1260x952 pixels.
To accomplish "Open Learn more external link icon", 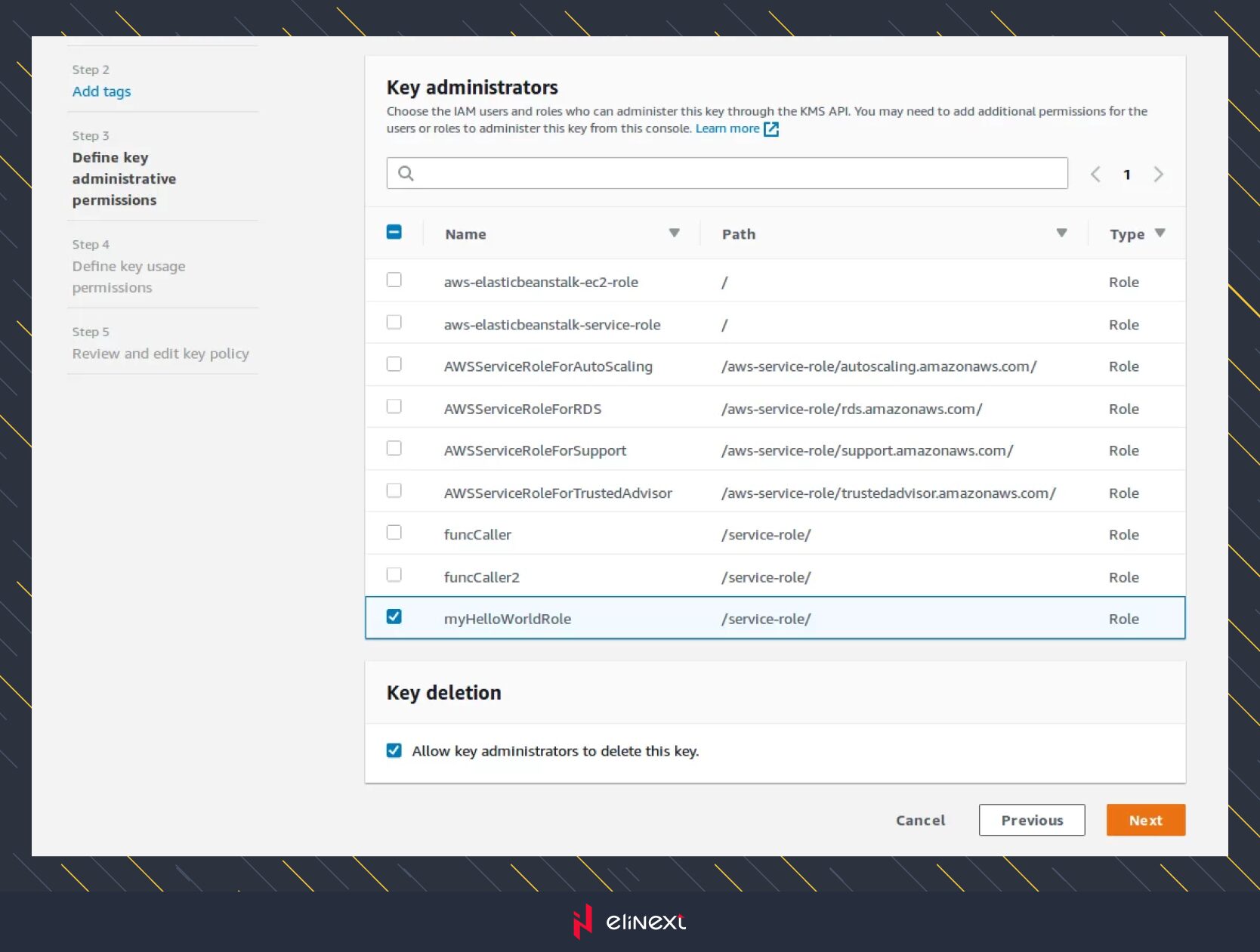I will tap(771, 129).
